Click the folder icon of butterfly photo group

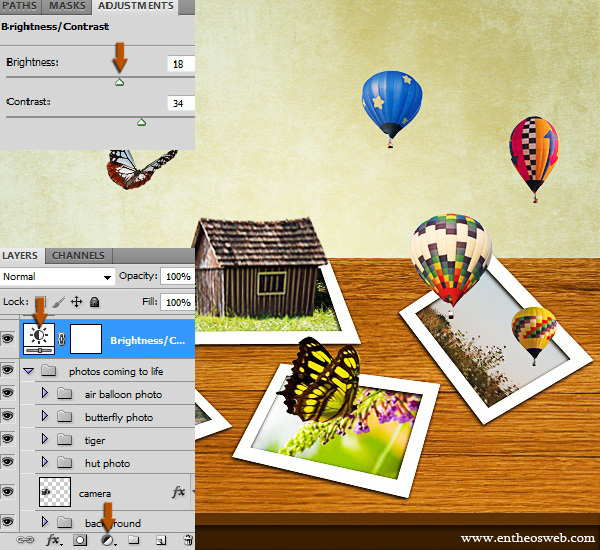65,416
